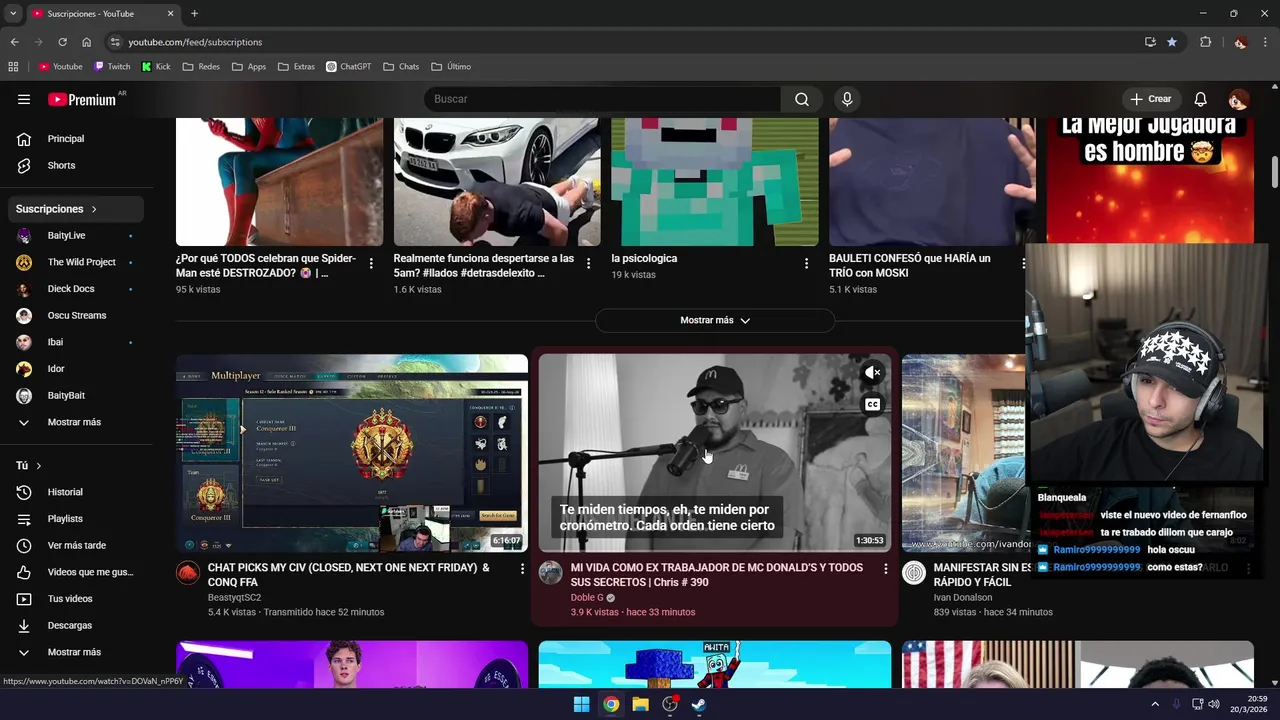Open options for MC DONALD'S video
This screenshot has height=720, width=1280.
(885, 568)
